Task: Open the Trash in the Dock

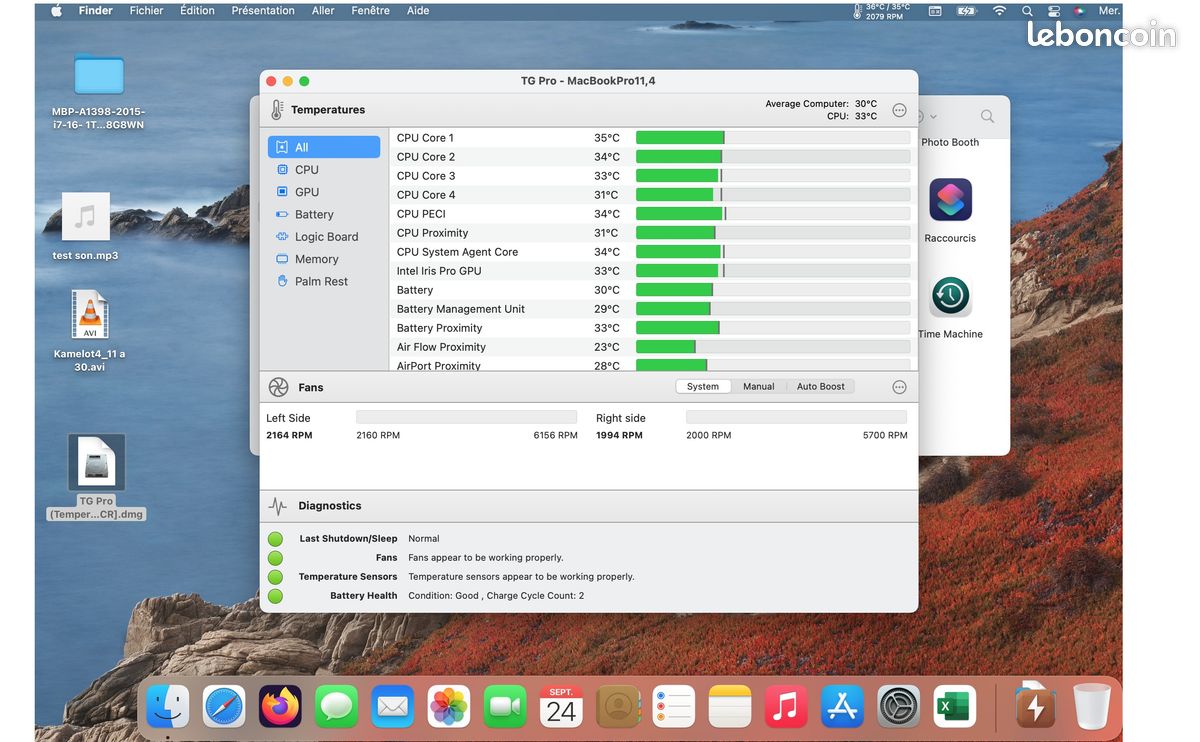Action: [1092, 707]
